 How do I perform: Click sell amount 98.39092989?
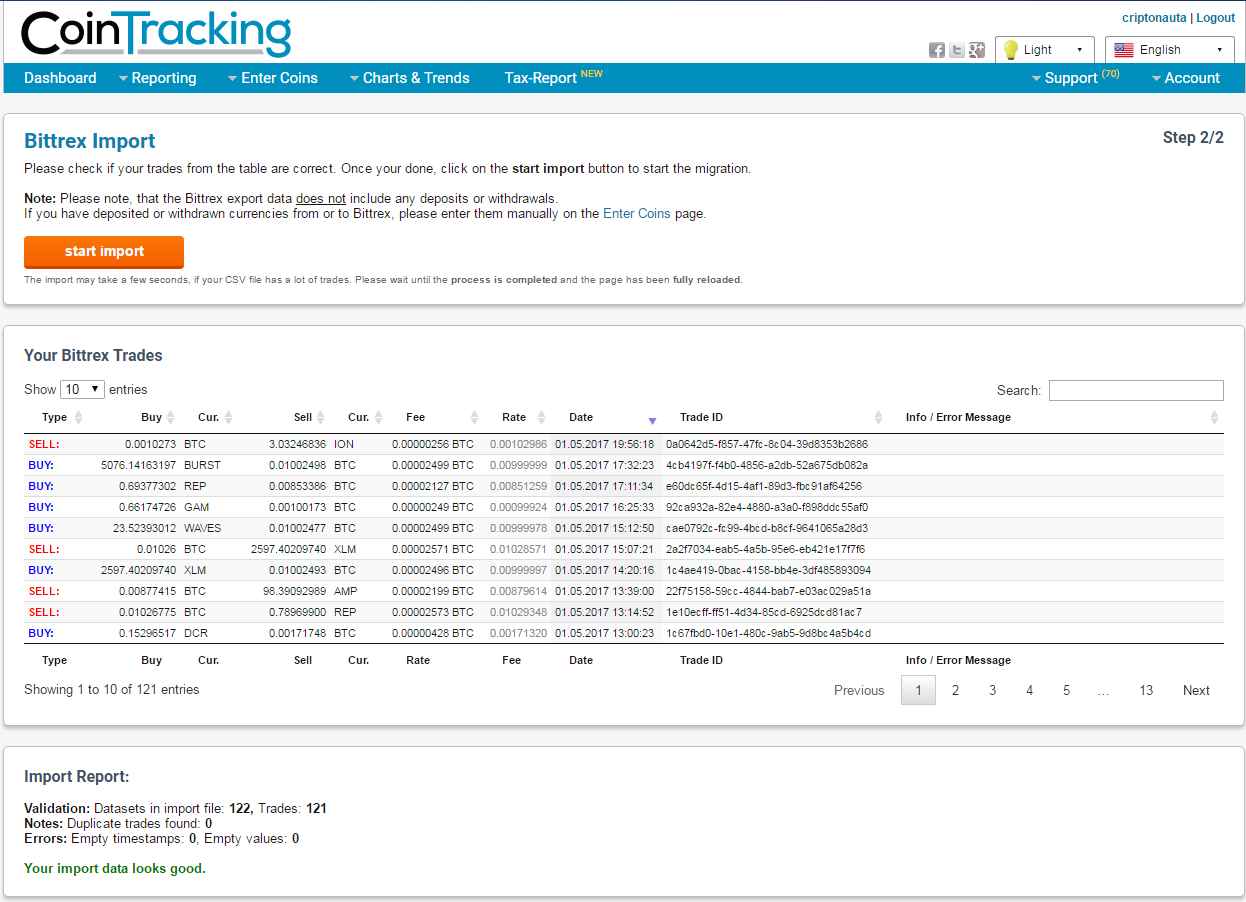(294, 591)
